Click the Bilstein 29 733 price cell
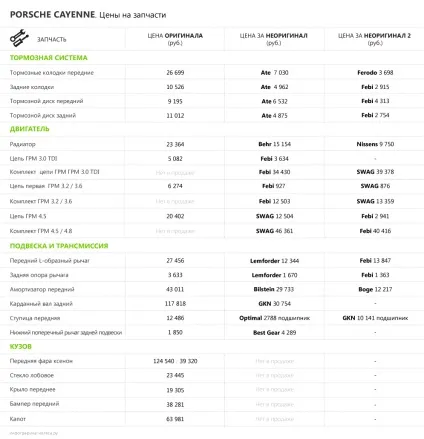Image resolution: width=424 pixels, height=439 pixels. [x=274, y=289]
